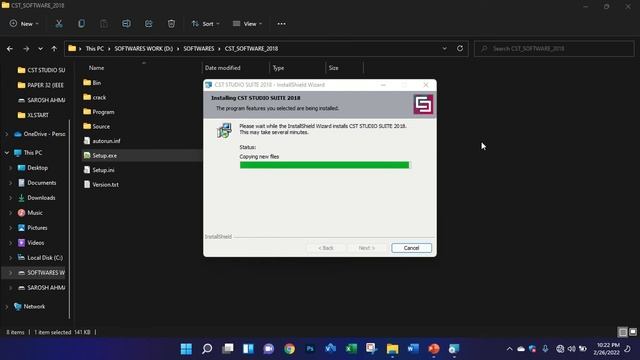Viewport: 640px width, 360px height.
Task: Click the Share icon in Explorer toolbar
Action: (x=149, y=24)
